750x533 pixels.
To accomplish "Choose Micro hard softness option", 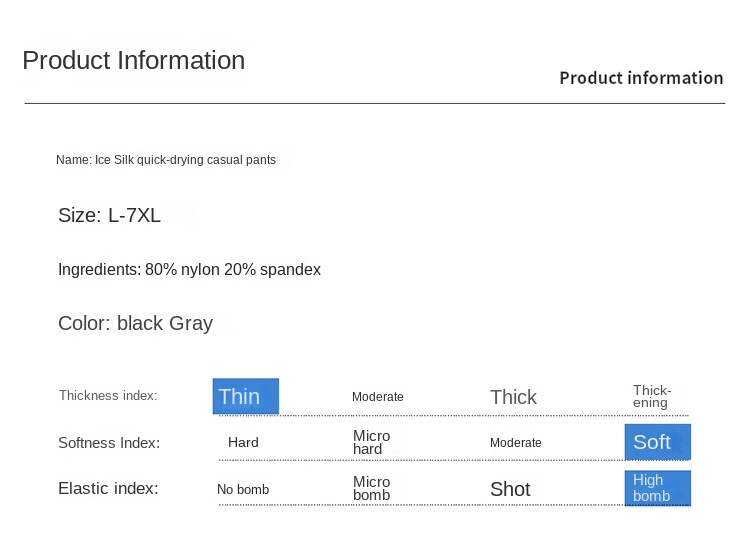I will [x=371, y=442].
